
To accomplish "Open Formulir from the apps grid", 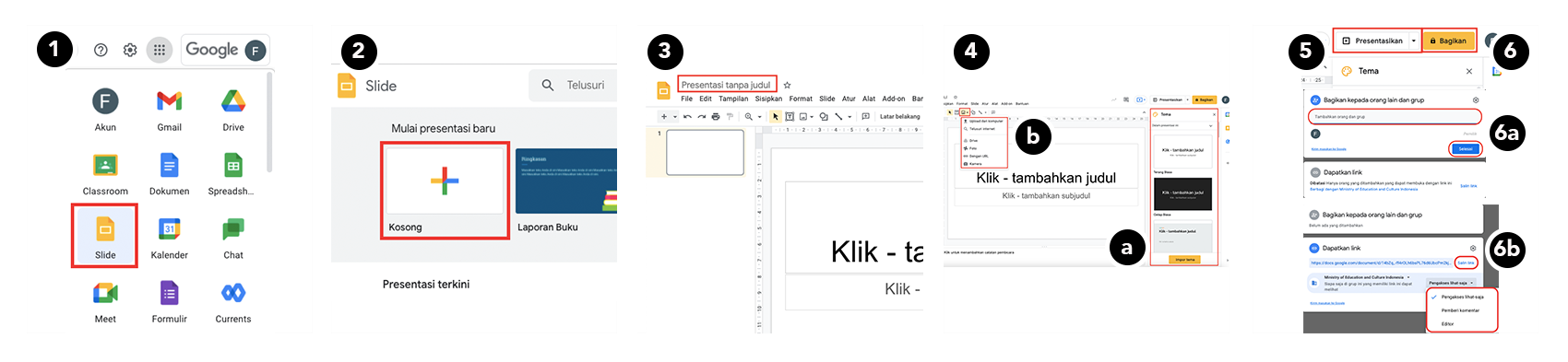I will [169, 301].
